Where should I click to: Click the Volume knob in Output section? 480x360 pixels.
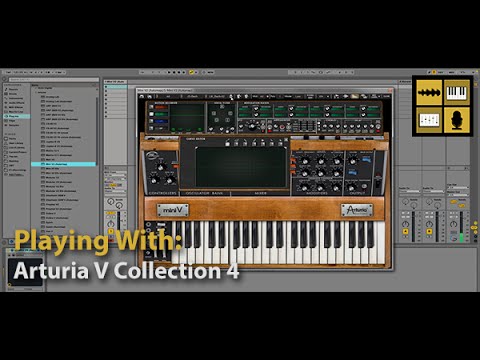tap(353, 161)
